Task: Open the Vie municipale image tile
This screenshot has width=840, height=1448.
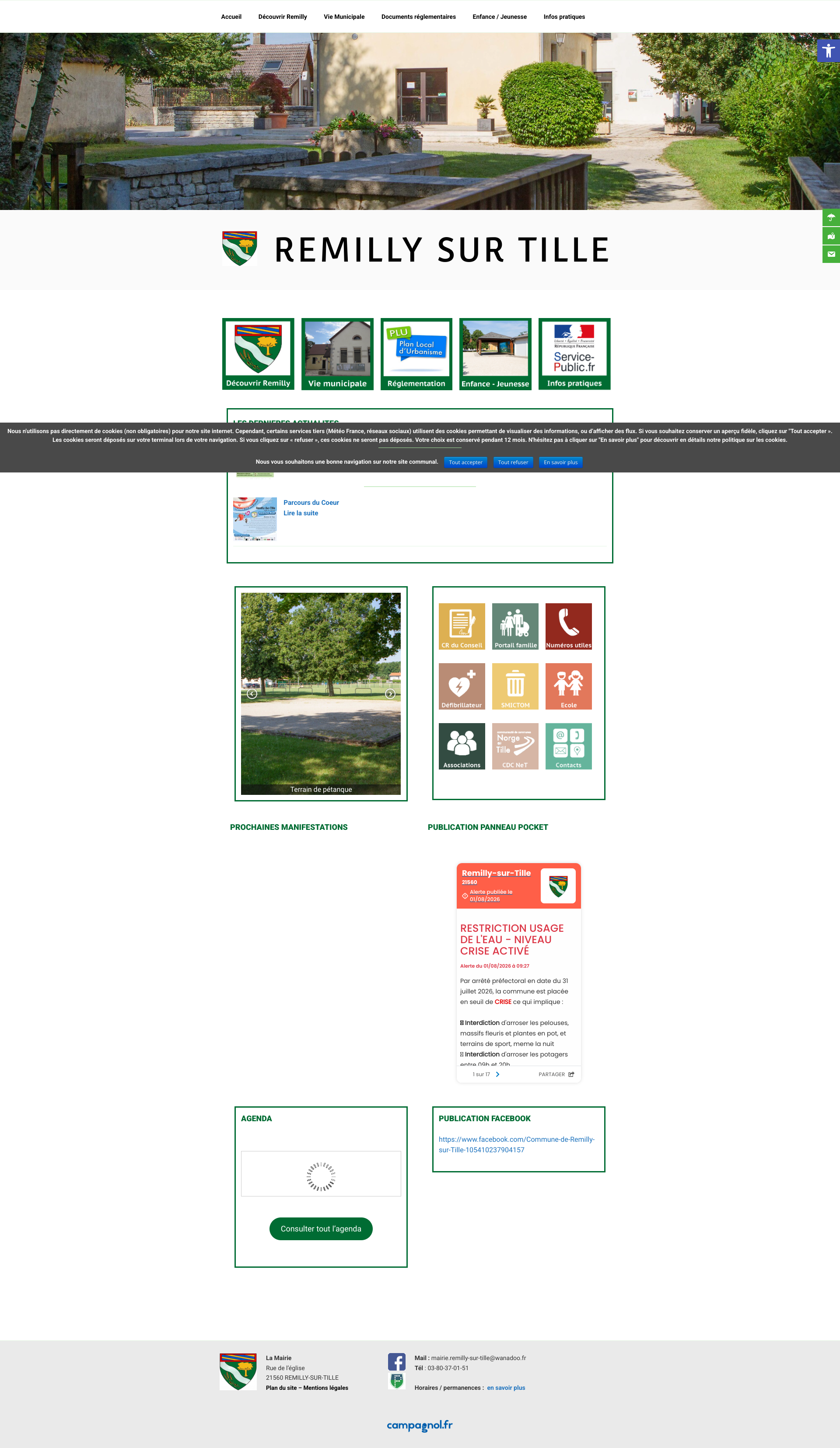Action: [x=337, y=353]
